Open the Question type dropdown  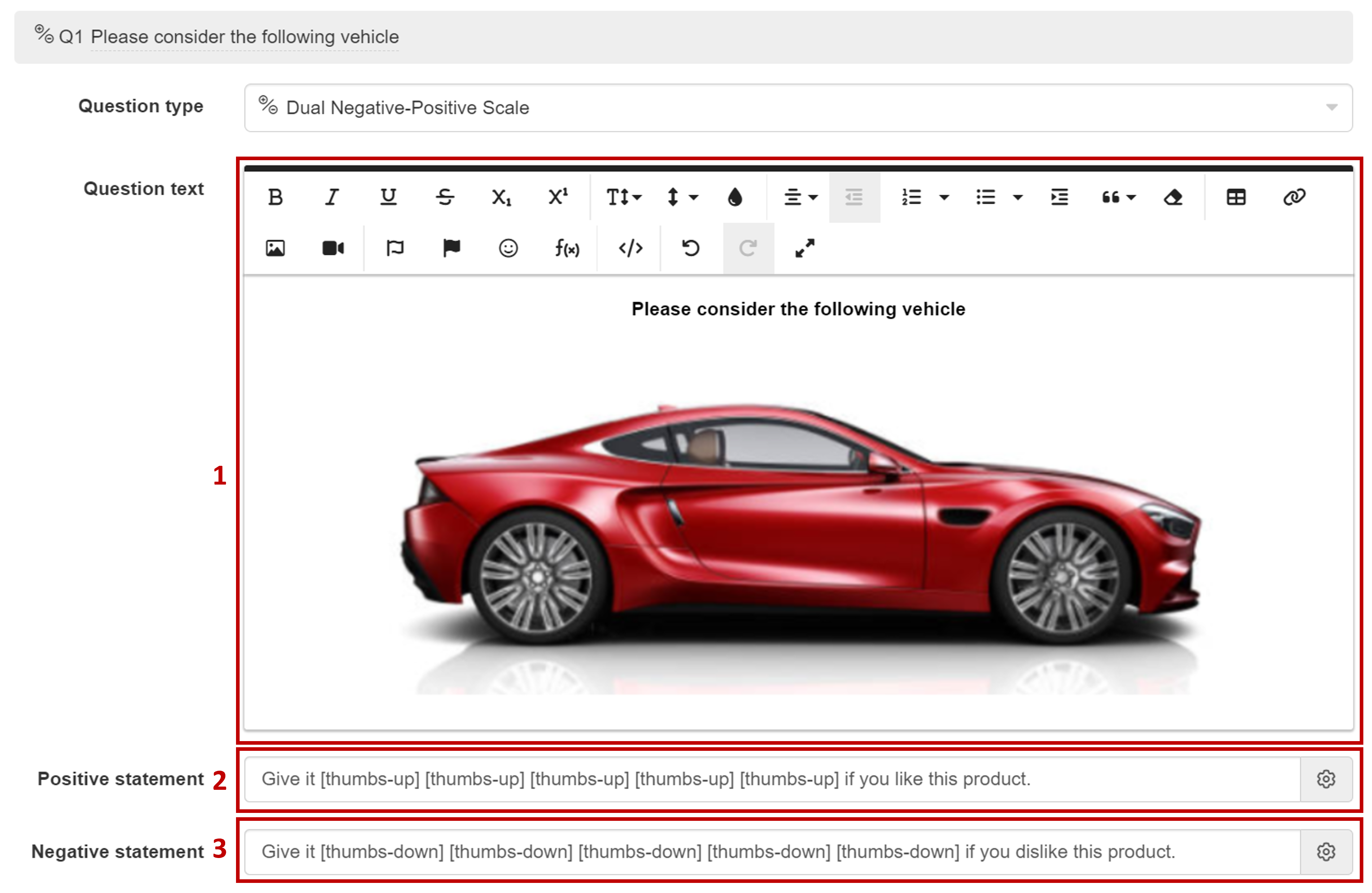[x=798, y=108]
